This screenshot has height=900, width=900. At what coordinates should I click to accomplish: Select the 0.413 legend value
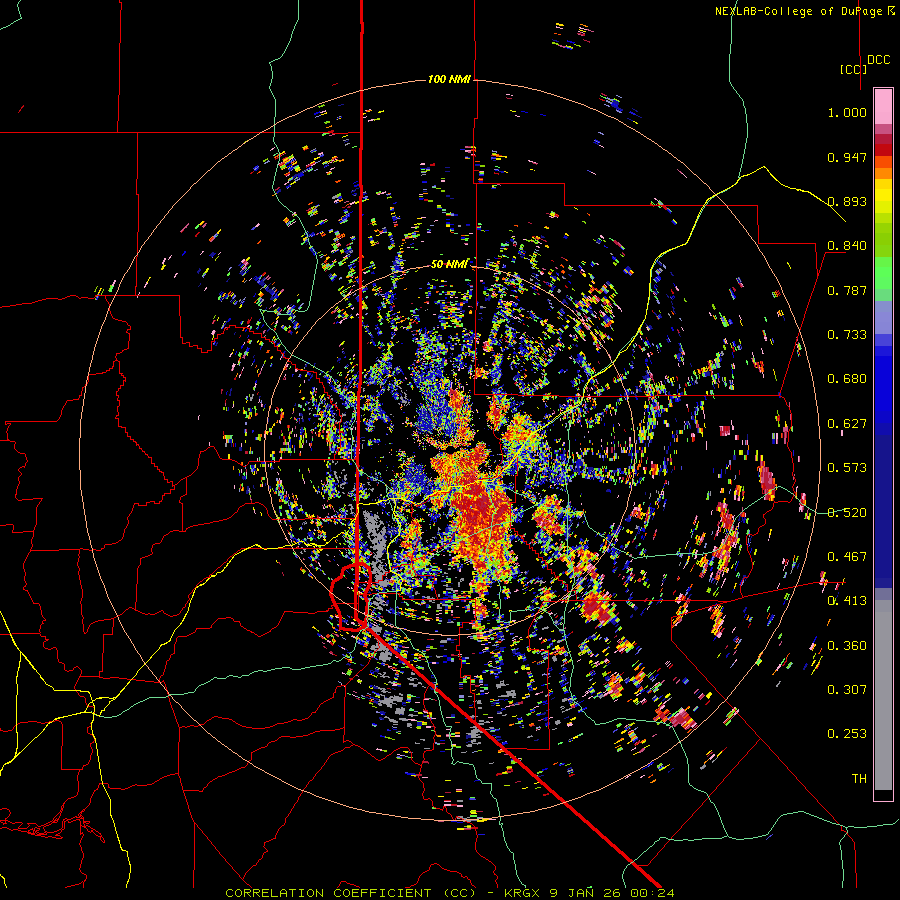[x=847, y=601]
